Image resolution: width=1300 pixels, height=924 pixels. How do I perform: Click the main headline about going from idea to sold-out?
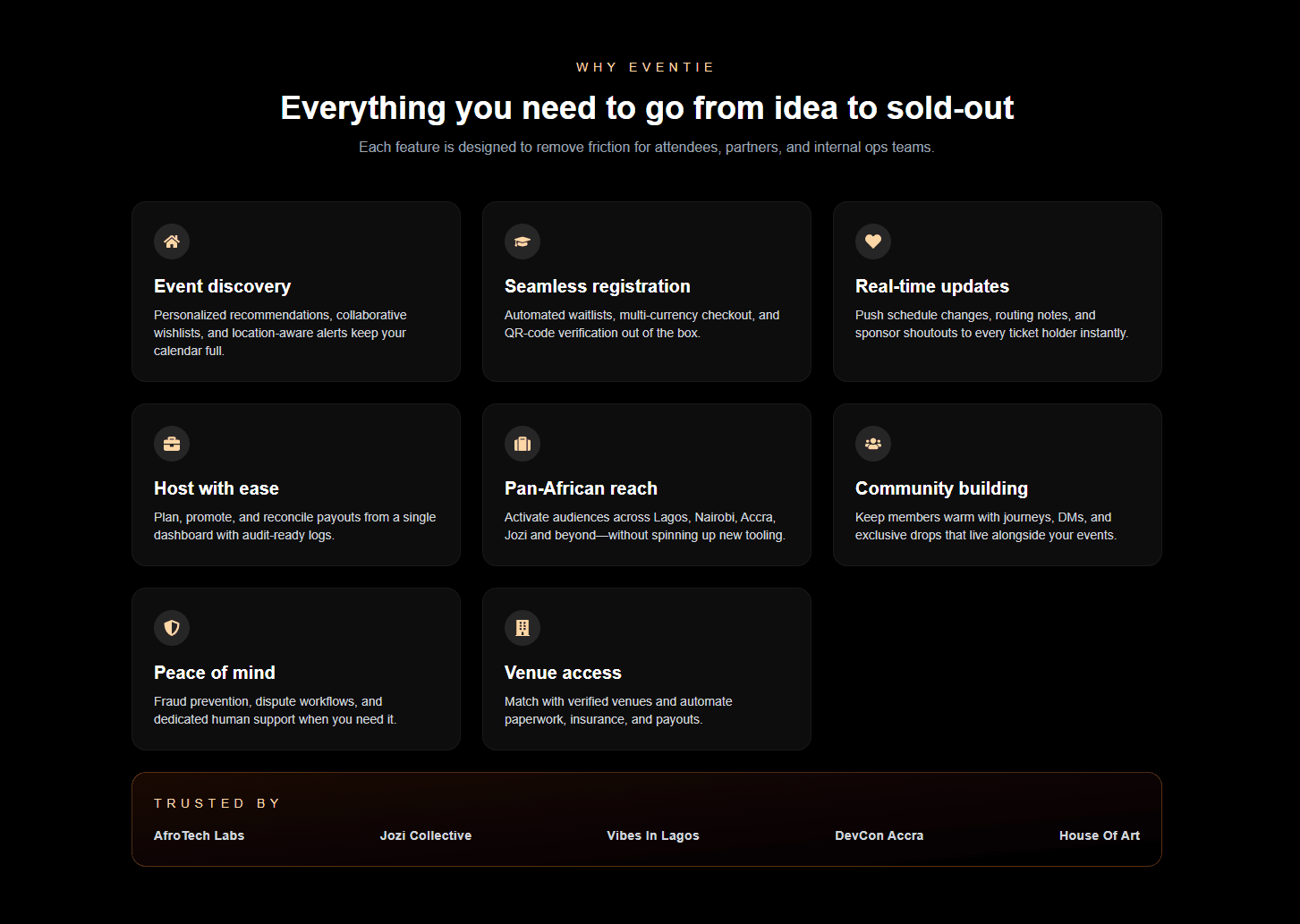pyautogui.click(x=646, y=107)
